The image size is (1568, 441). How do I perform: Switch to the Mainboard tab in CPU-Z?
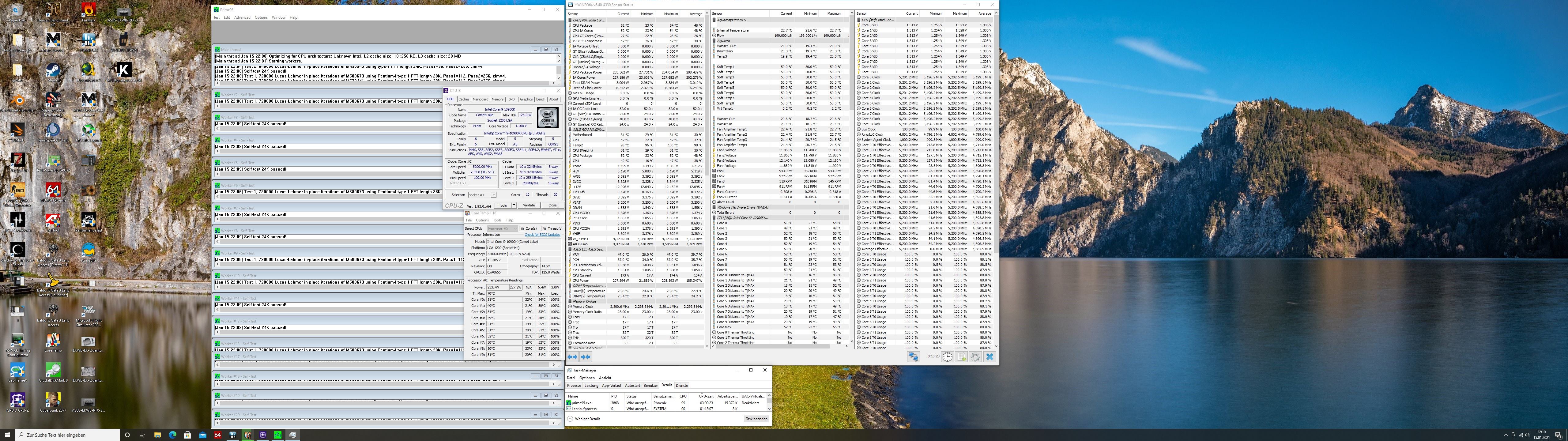pos(481,99)
